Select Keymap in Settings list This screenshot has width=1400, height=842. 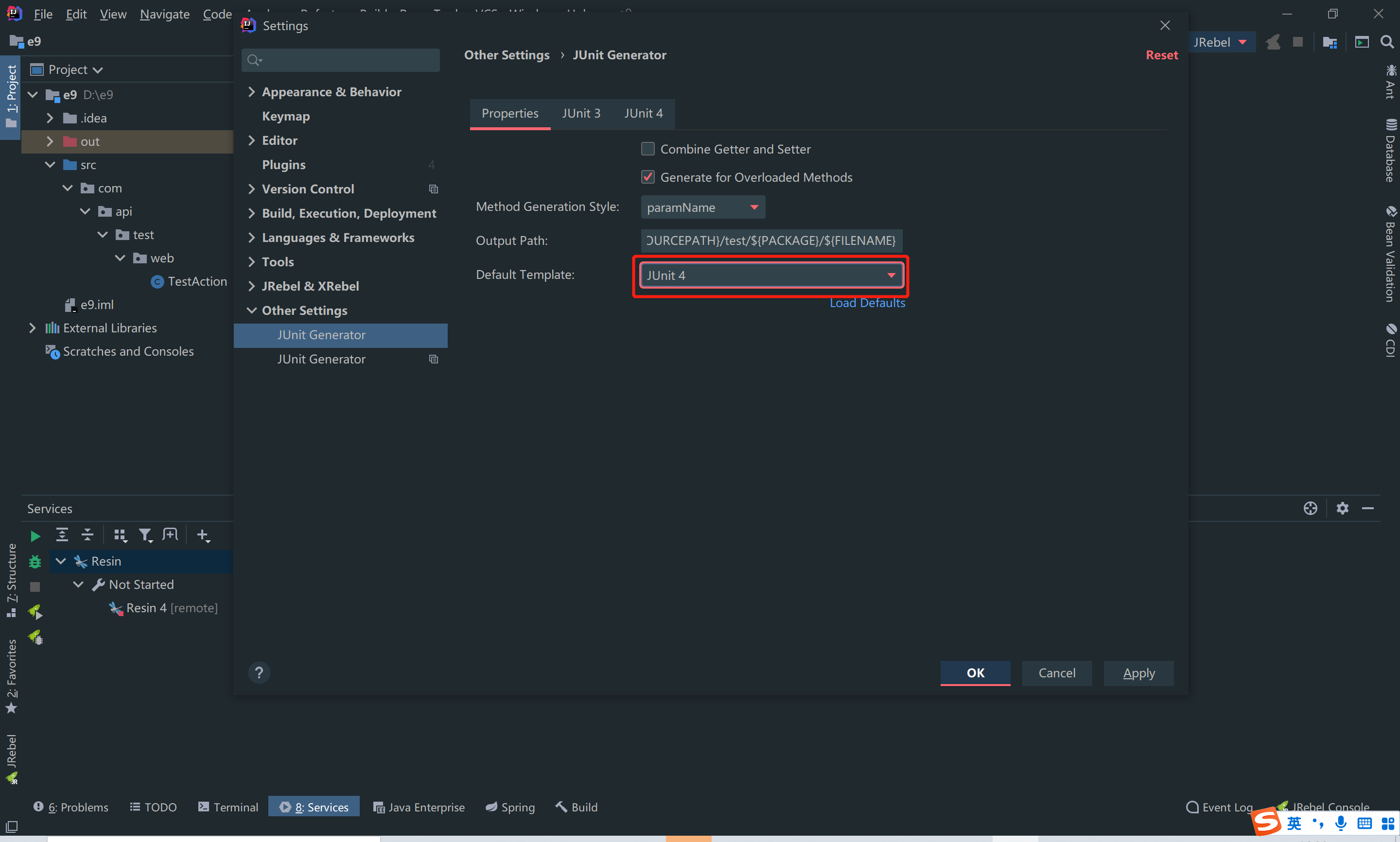pos(286,116)
